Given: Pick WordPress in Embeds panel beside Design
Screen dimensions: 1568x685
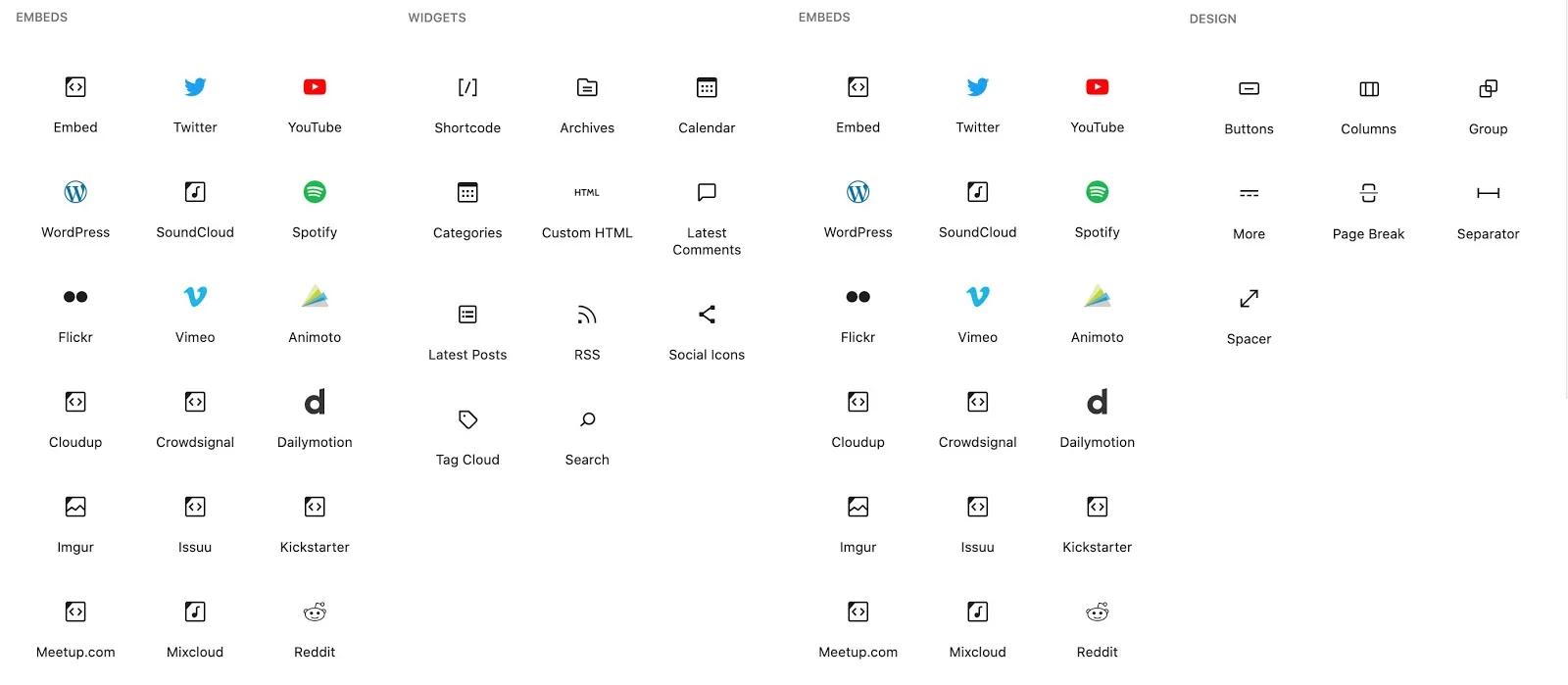Looking at the screenshot, I should click(857, 209).
